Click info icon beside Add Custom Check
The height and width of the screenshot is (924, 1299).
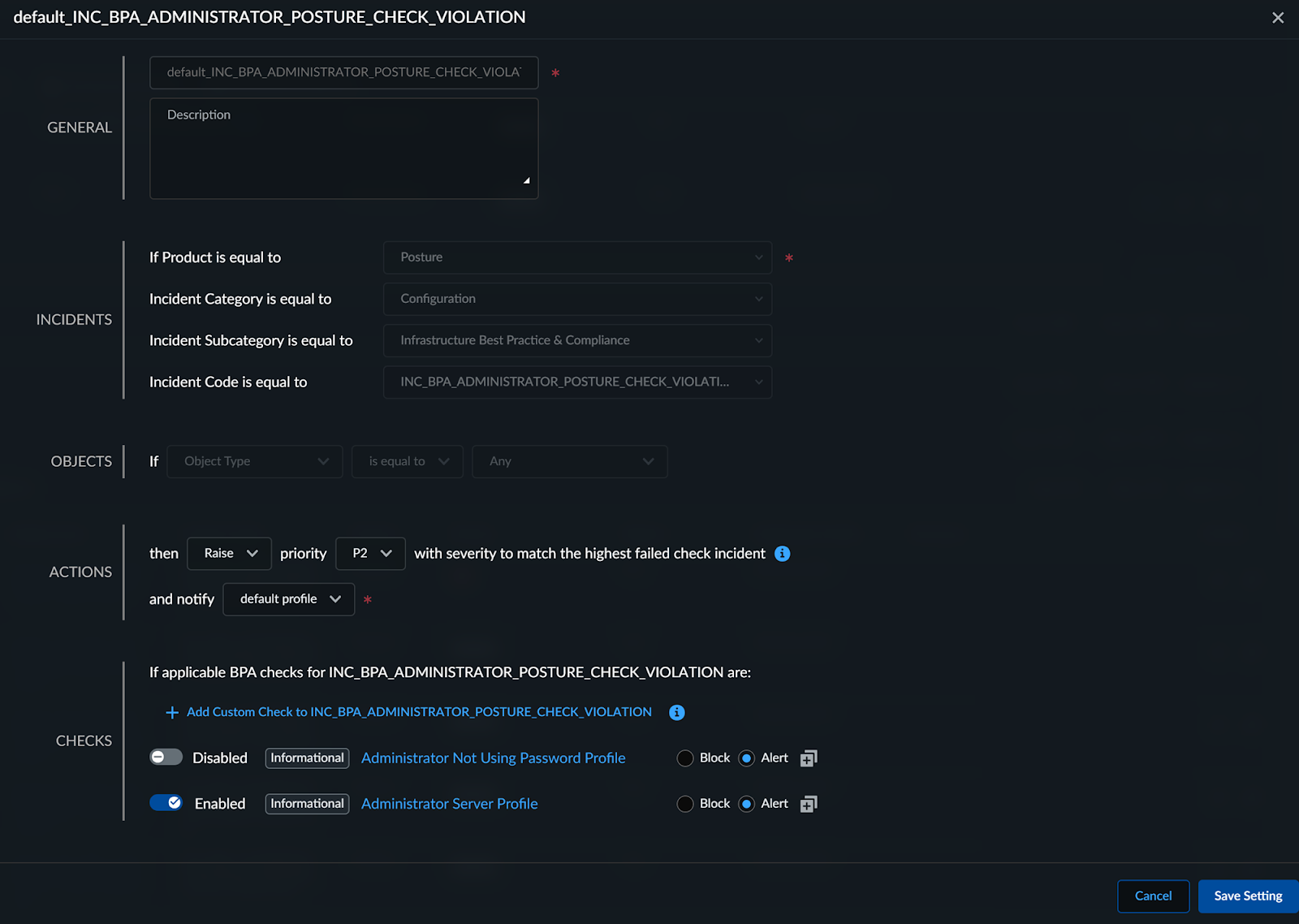point(676,712)
